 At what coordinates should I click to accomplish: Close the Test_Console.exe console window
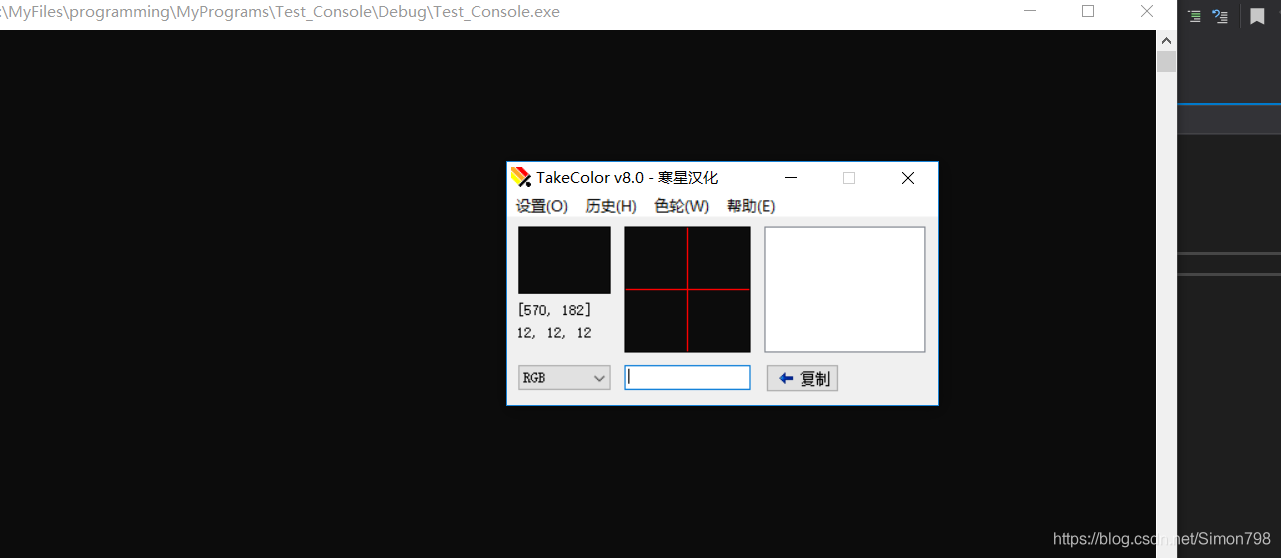tap(1147, 11)
